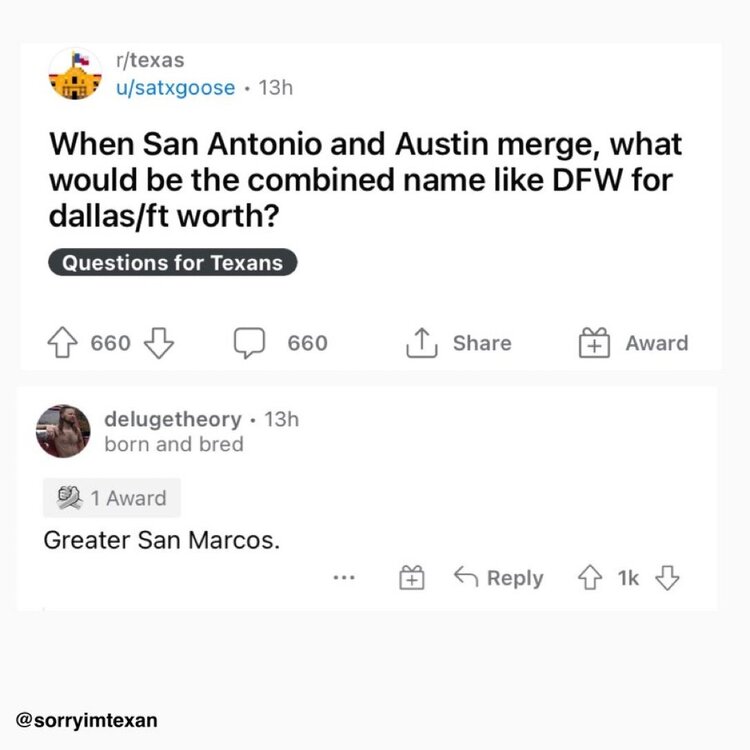Reply to the Greater San Marcos comment
This screenshot has width=750, height=750.
[x=498, y=578]
